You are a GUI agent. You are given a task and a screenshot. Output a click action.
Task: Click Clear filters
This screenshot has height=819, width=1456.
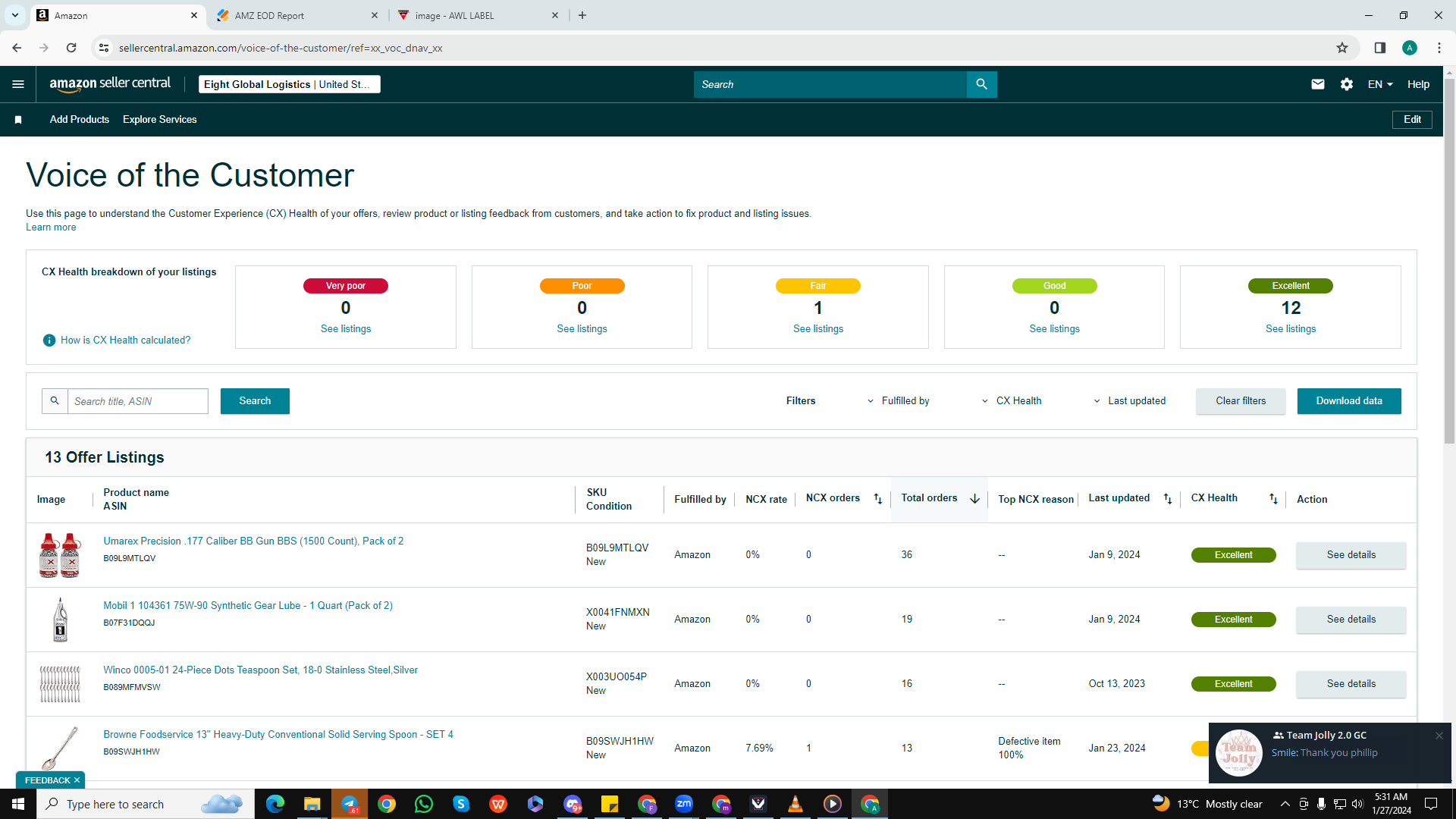[x=1241, y=401]
